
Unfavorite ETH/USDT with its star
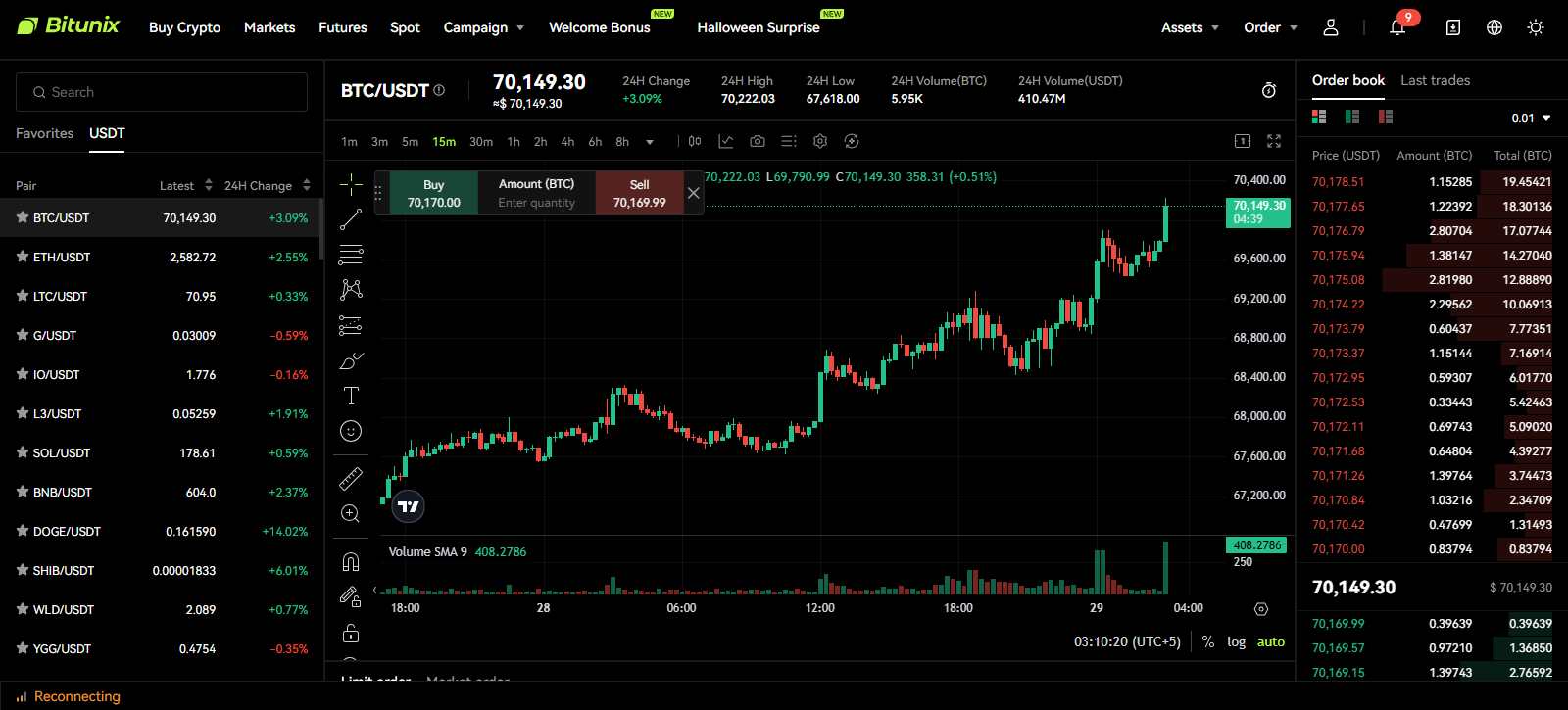(22, 257)
